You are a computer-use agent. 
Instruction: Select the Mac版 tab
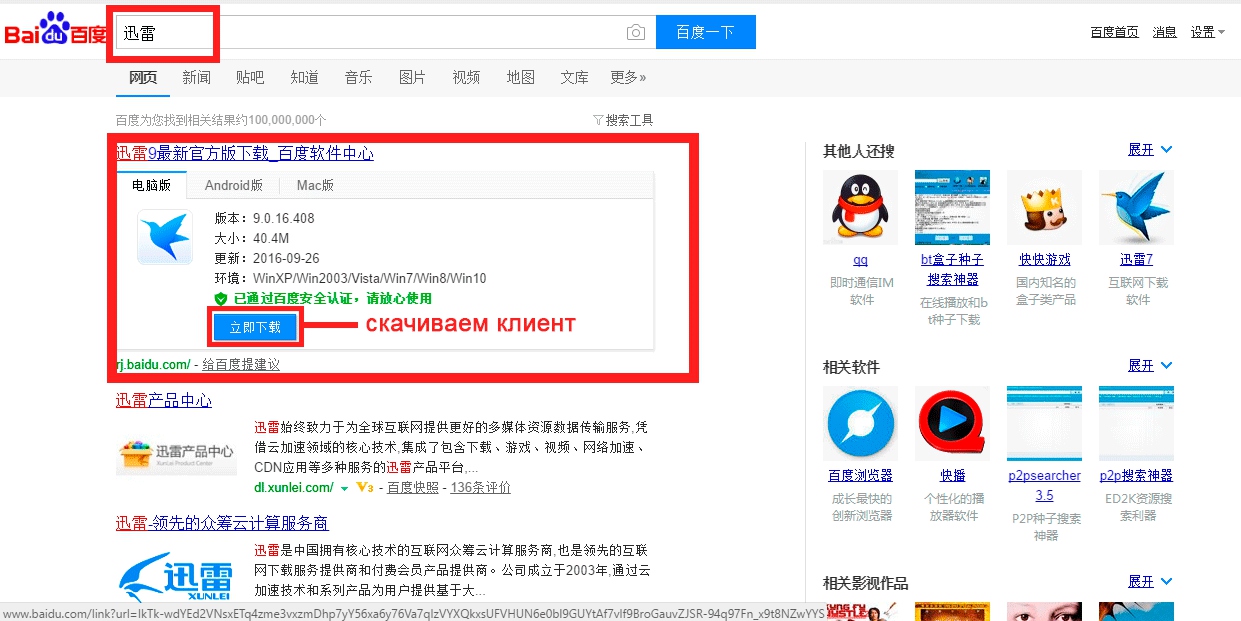(315, 185)
